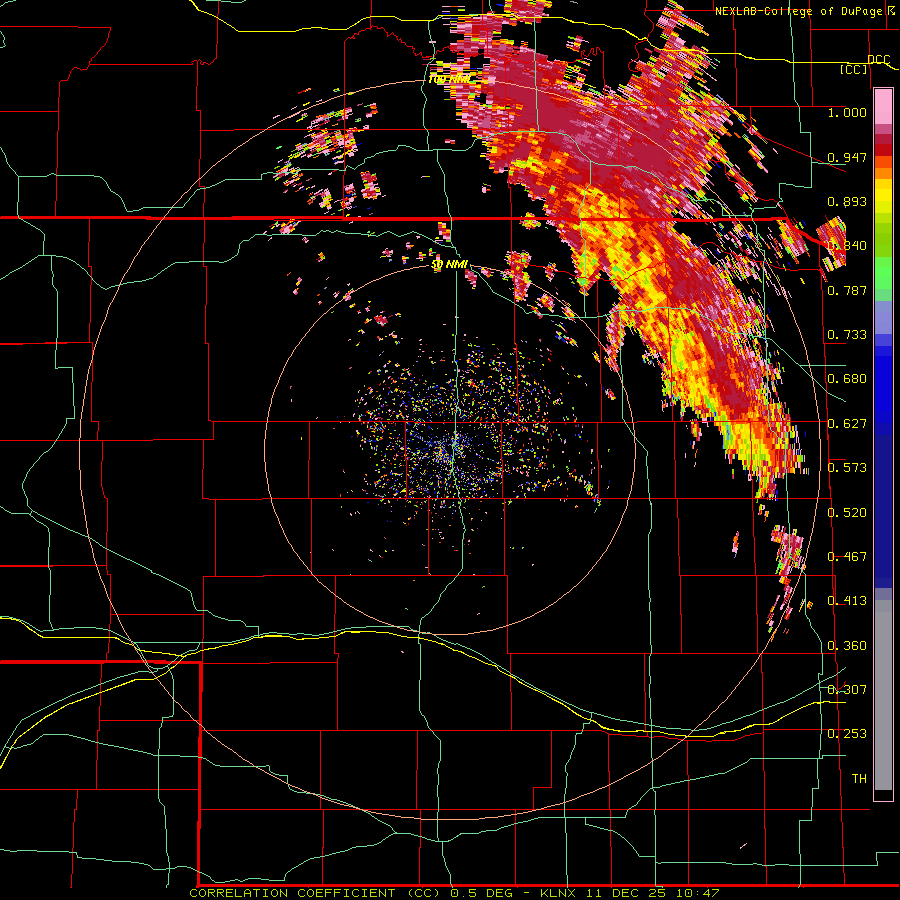Select the 0.253 legend value
Screen dimensions: 900x900
point(847,734)
